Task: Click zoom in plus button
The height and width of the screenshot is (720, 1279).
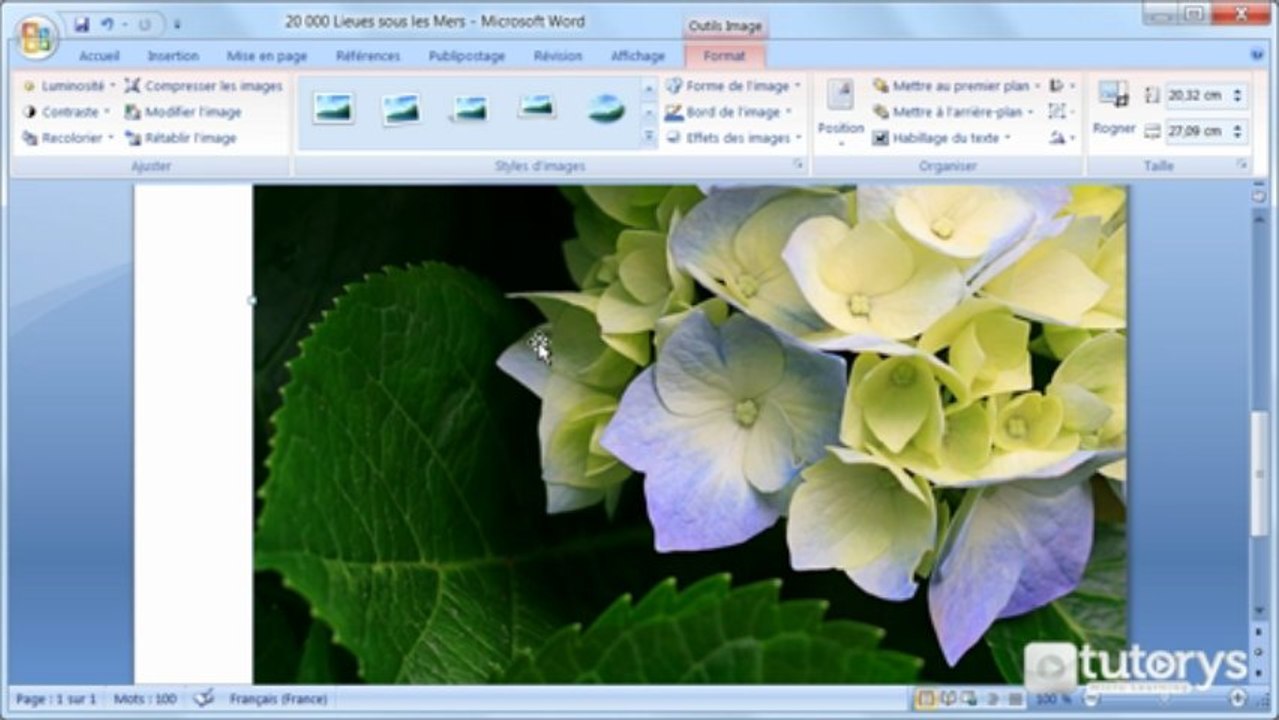Action: point(1238,699)
